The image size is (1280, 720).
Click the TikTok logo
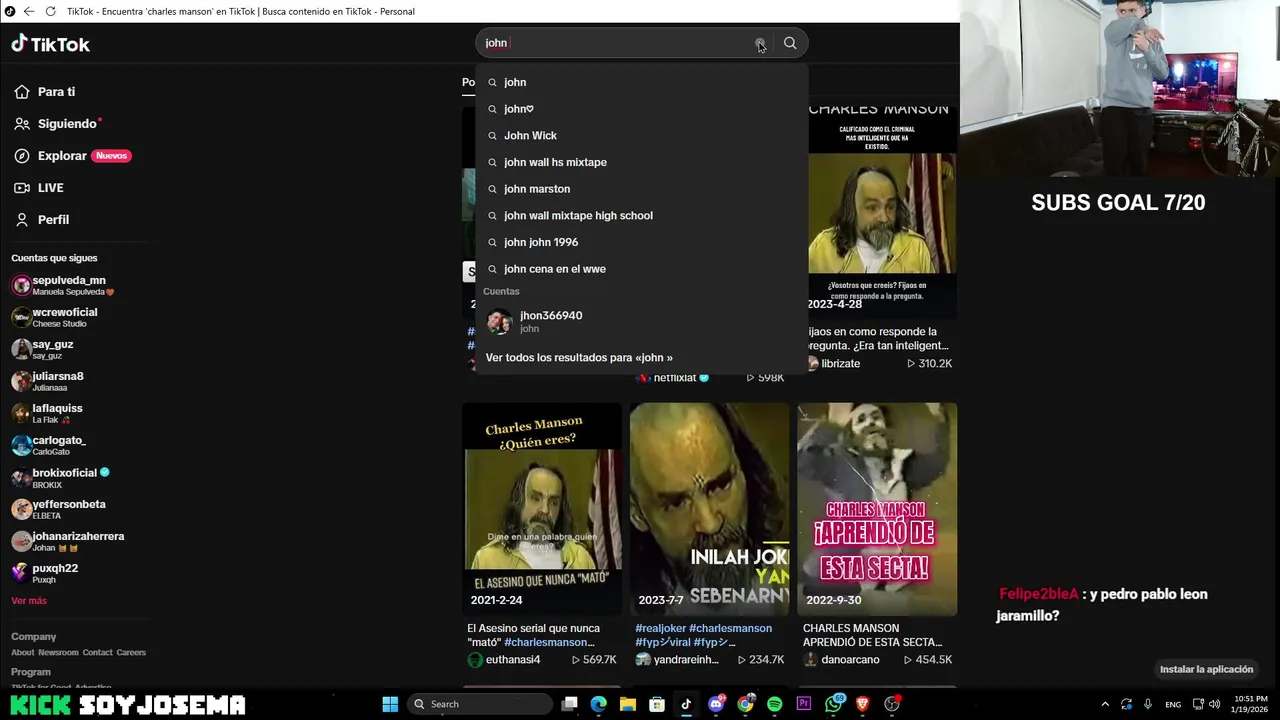click(50, 44)
